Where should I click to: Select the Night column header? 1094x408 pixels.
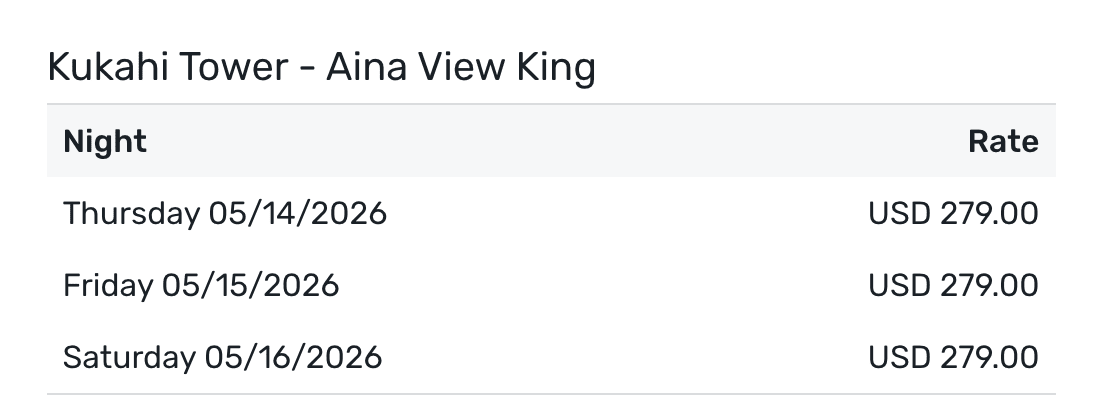point(105,142)
